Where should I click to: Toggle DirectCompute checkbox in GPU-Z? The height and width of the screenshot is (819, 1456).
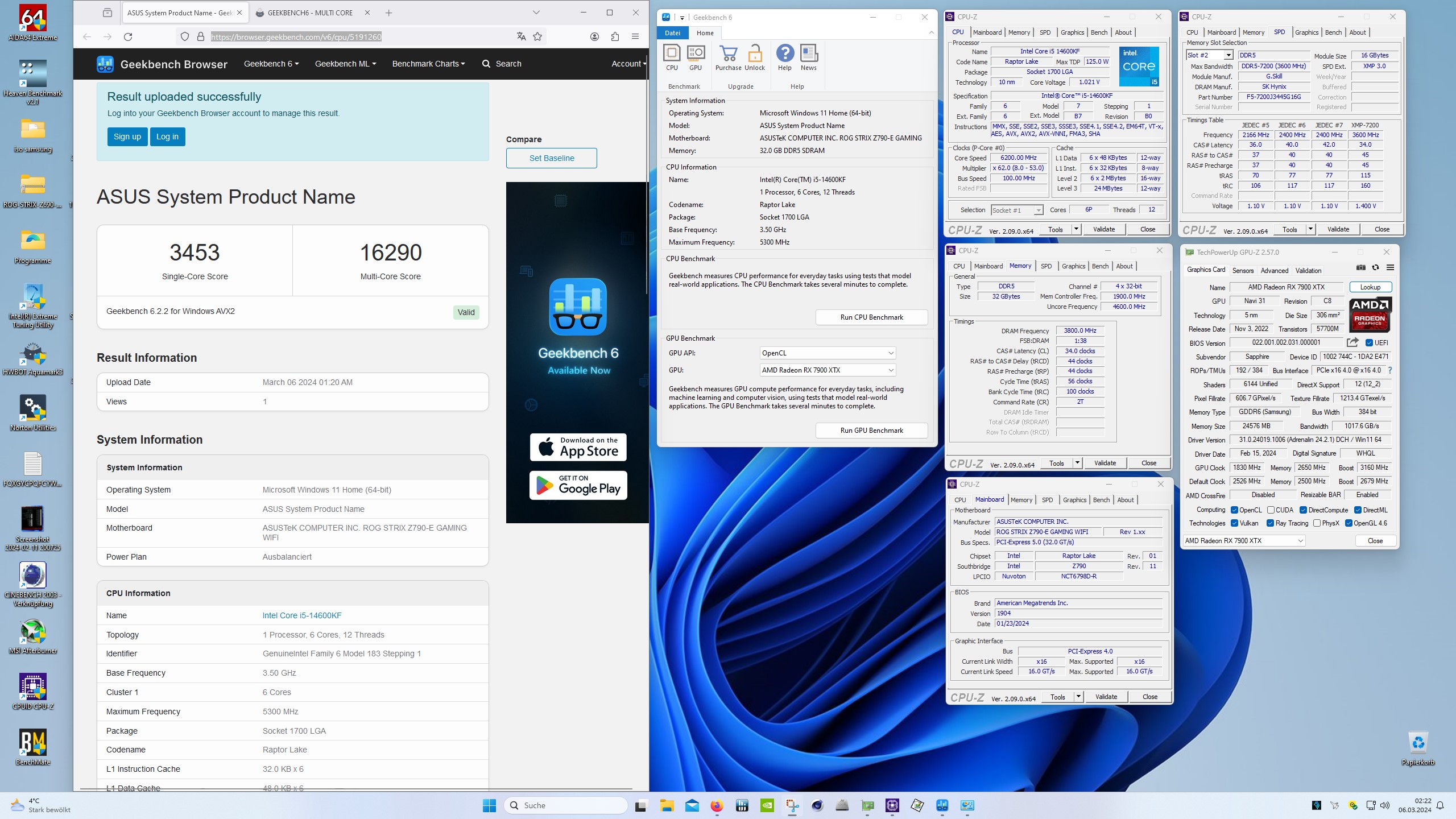(1303, 510)
